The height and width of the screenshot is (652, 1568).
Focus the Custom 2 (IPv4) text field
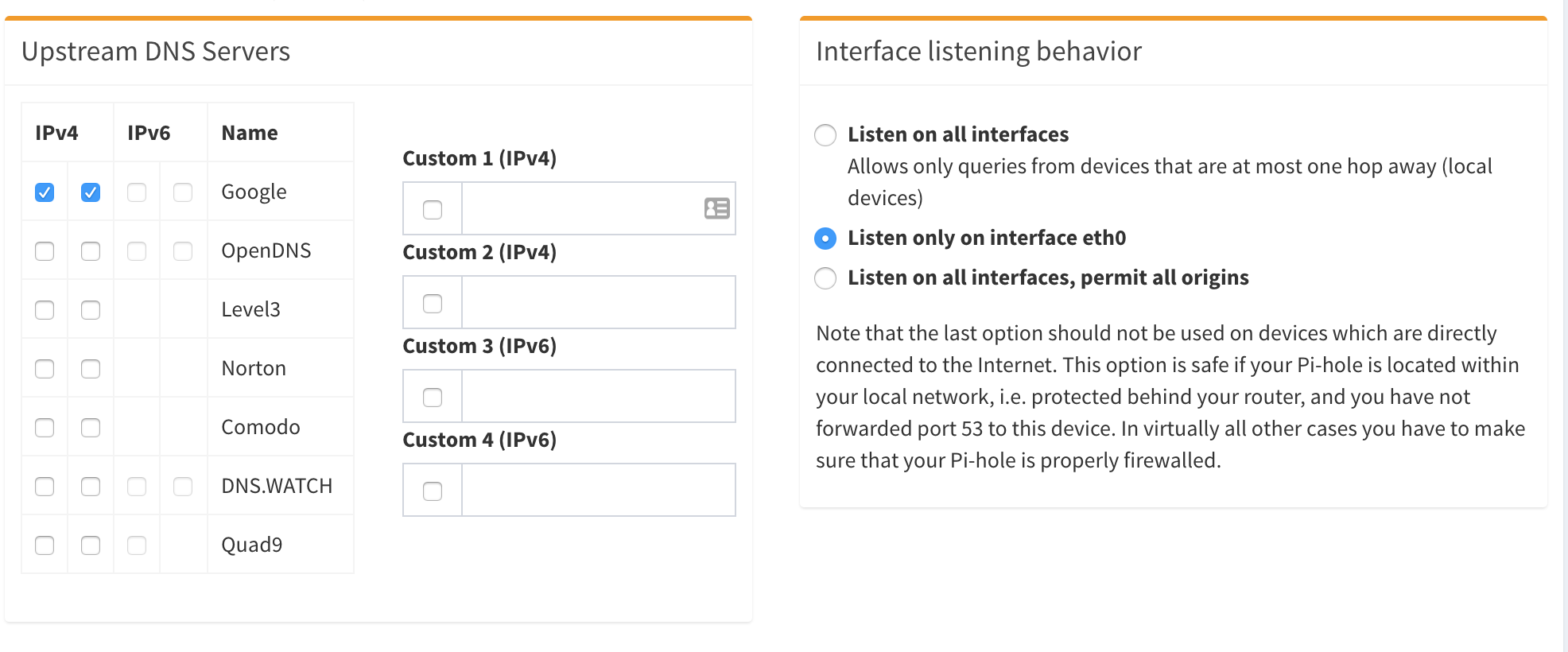coord(598,303)
